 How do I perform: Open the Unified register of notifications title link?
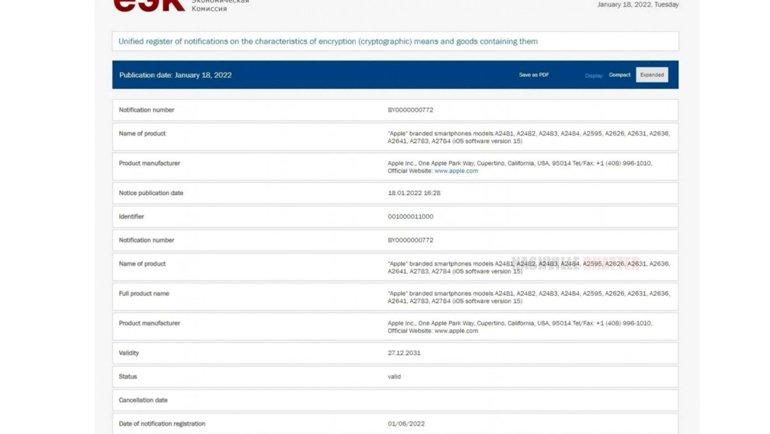coord(328,42)
